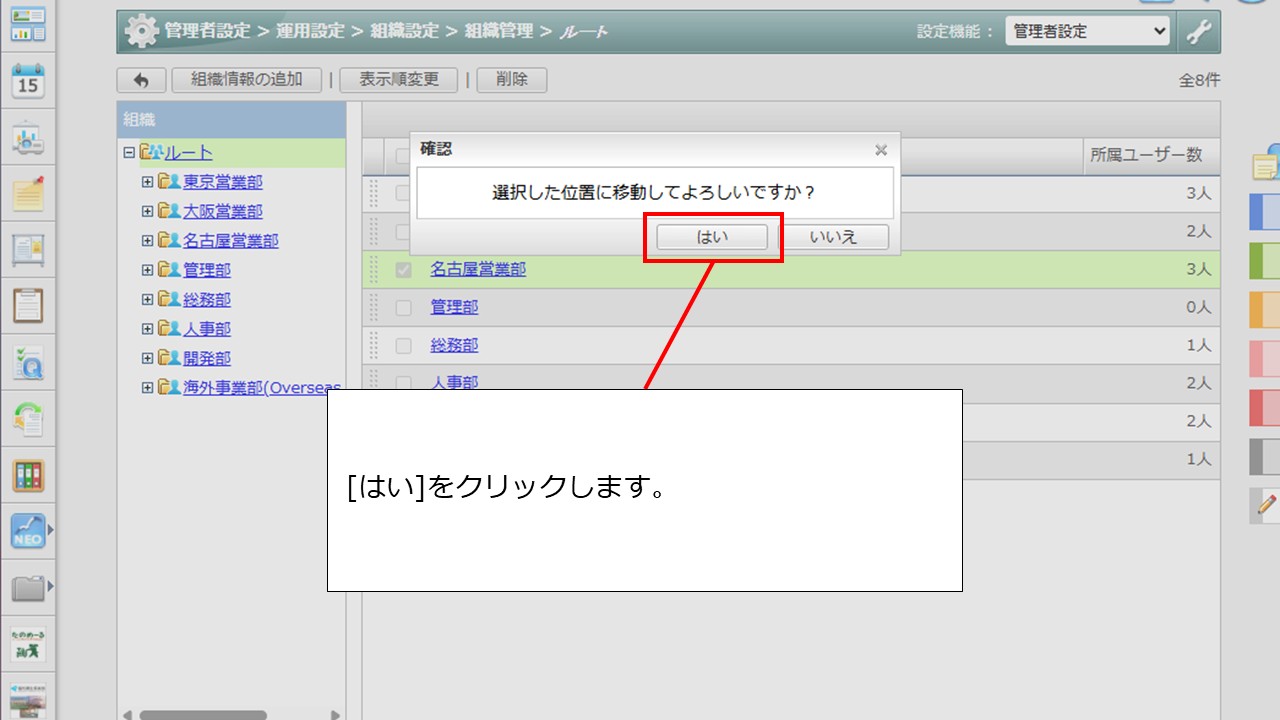Expand 管理部 in the organization tree

(148, 270)
